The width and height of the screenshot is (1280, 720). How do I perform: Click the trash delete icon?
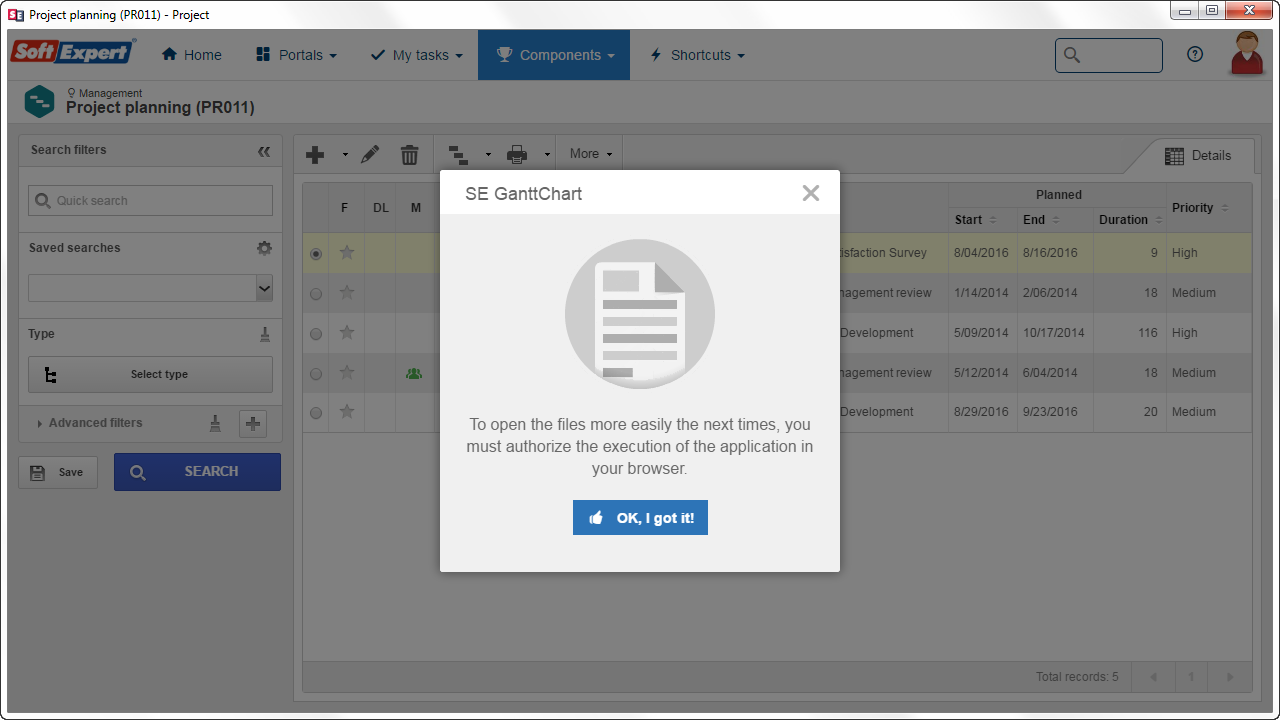410,154
